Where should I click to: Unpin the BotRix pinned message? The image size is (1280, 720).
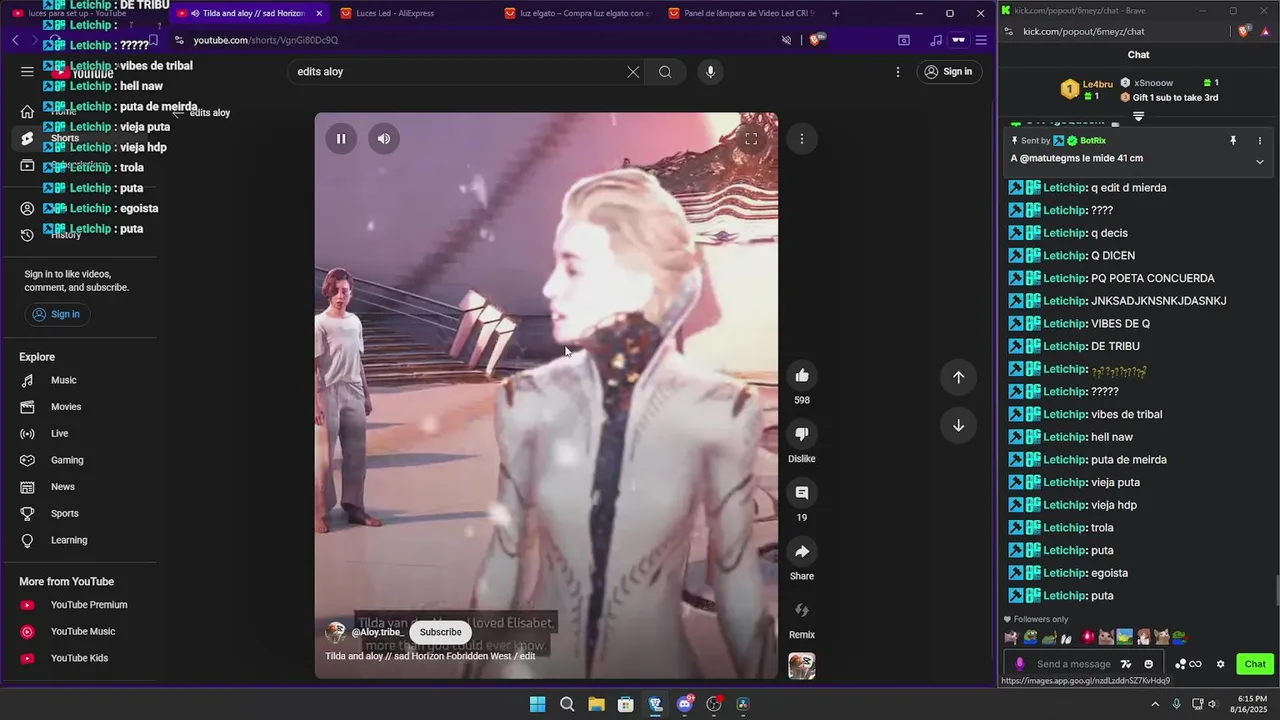(x=1233, y=141)
